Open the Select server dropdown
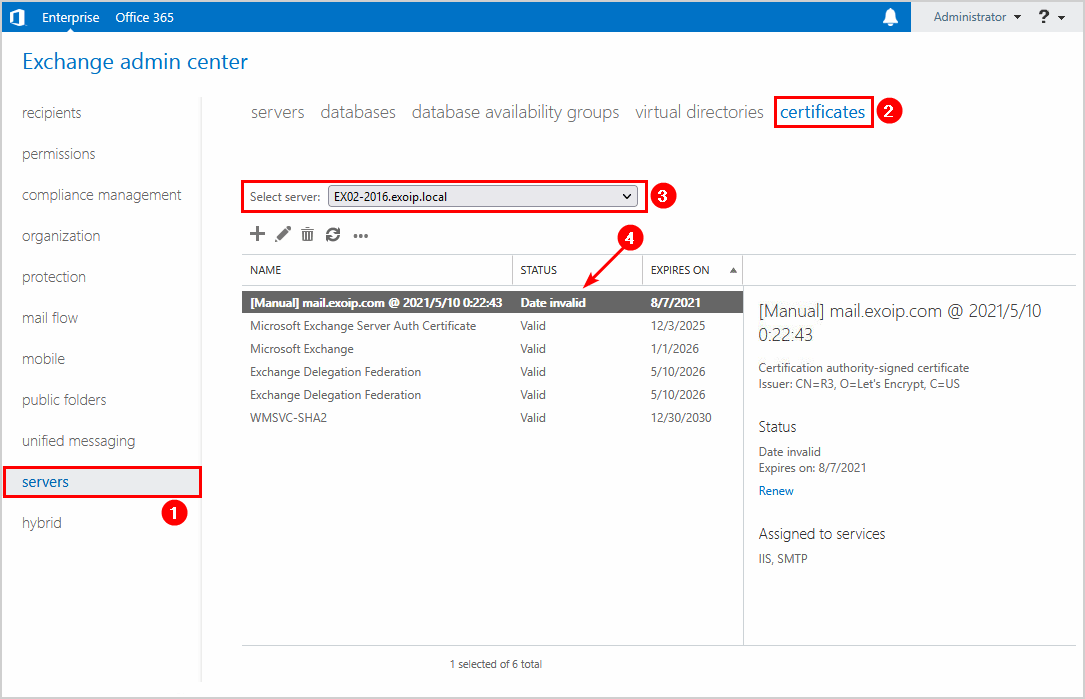The width and height of the screenshot is (1085, 699). point(482,197)
